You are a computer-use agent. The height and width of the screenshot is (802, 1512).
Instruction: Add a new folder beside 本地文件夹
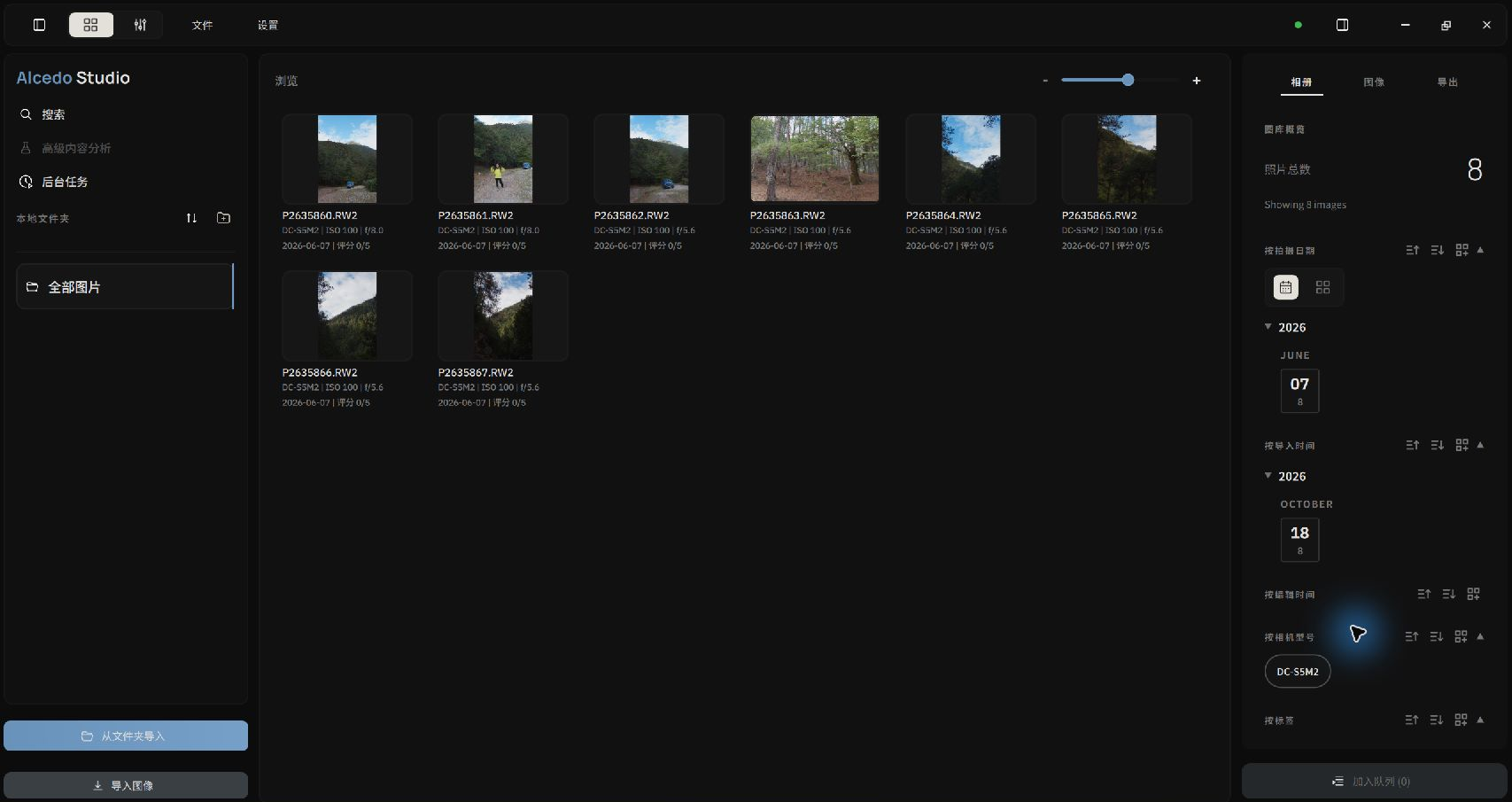pyautogui.click(x=223, y=218)
